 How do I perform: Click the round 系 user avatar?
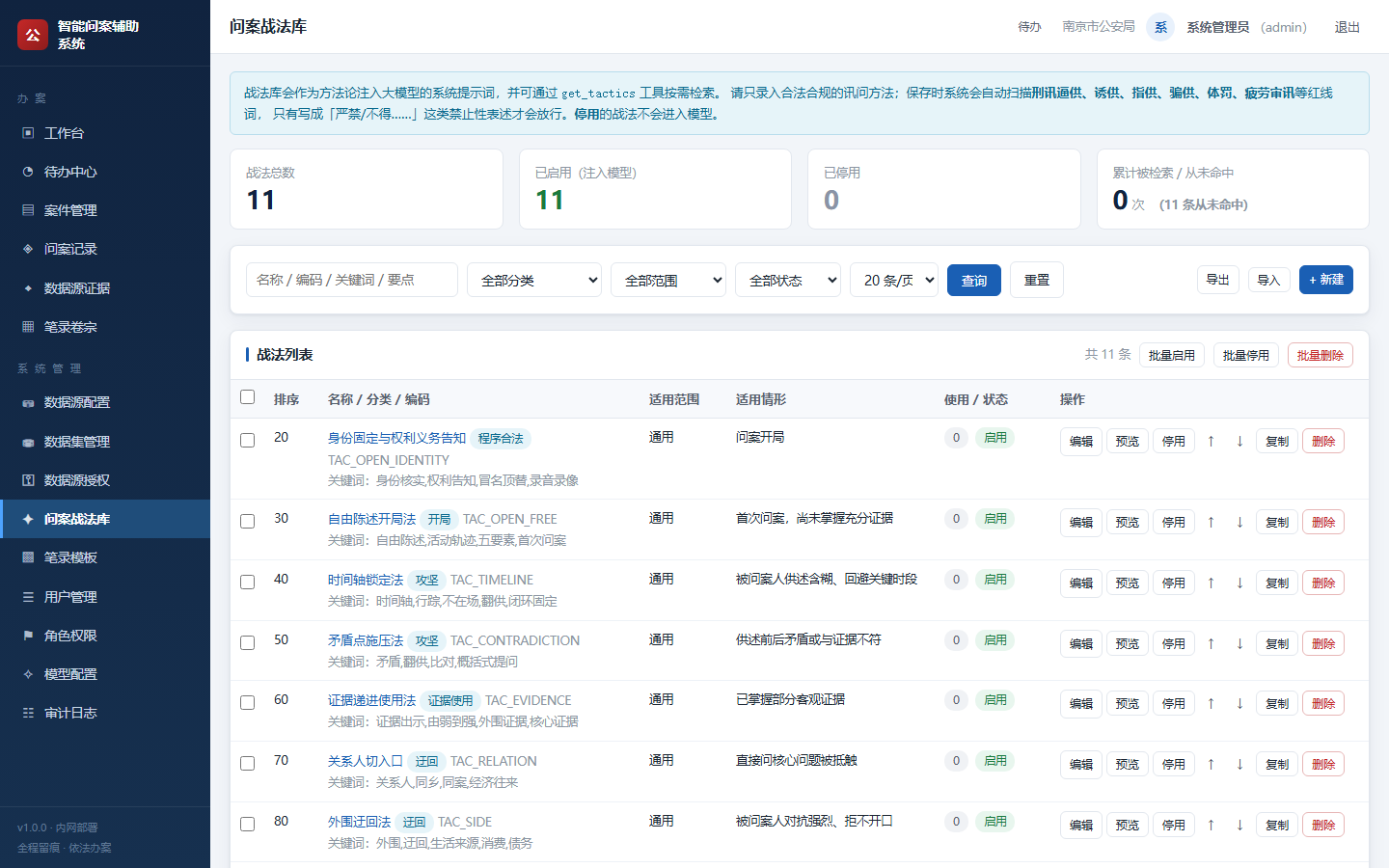(x=1160, y=27)
